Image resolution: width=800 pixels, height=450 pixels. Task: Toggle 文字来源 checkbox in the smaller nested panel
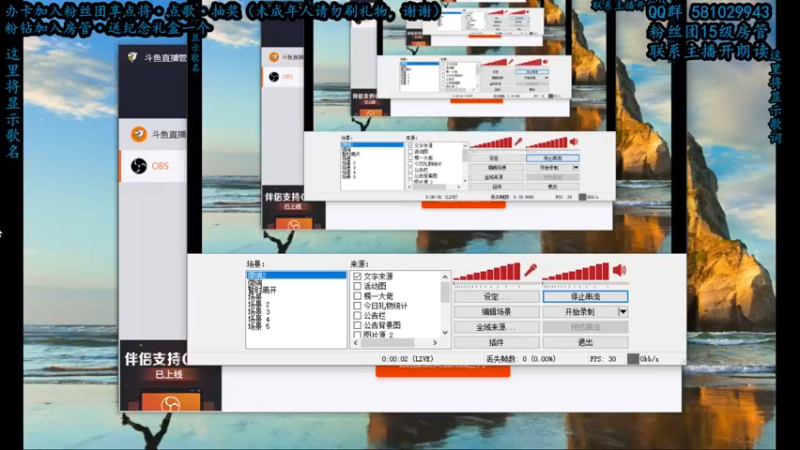pyautogui.click(x=410, y=145)
